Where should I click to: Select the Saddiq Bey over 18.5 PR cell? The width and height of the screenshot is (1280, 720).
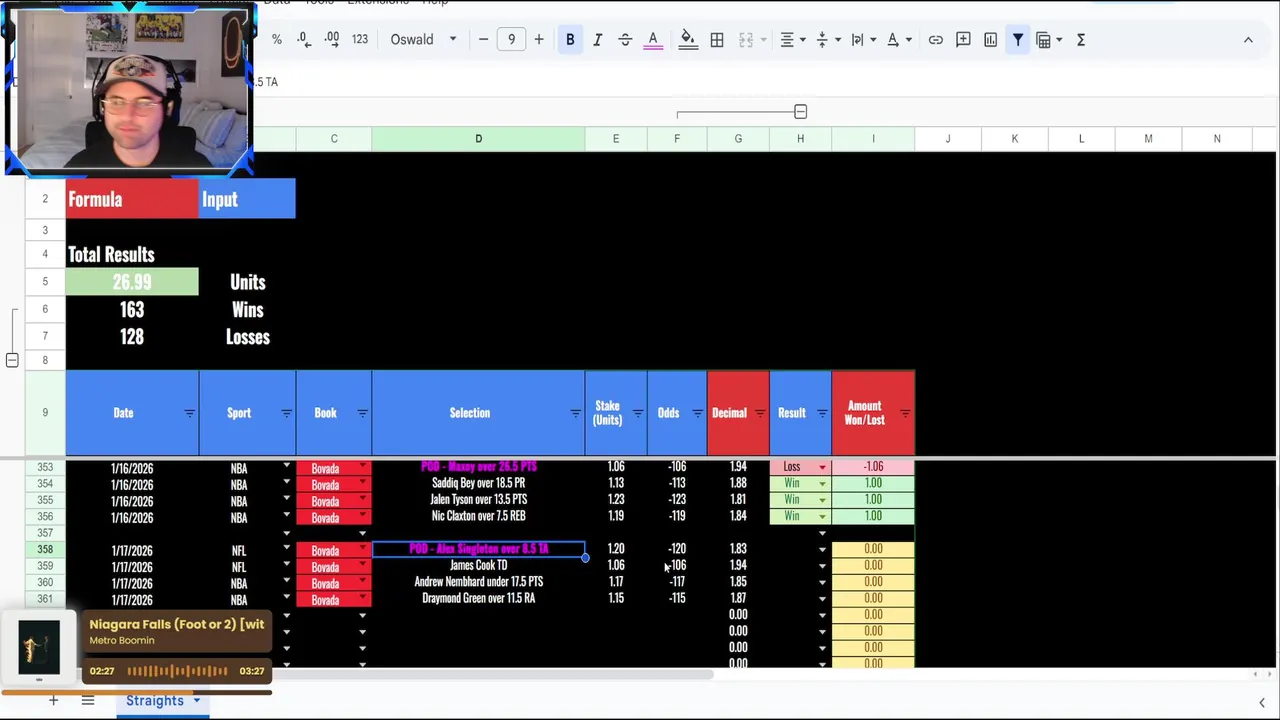478,483
